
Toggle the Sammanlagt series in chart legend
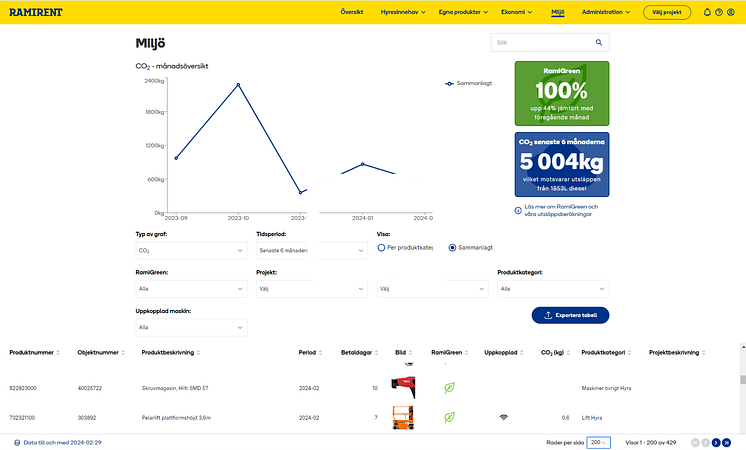tap(469, 83)
